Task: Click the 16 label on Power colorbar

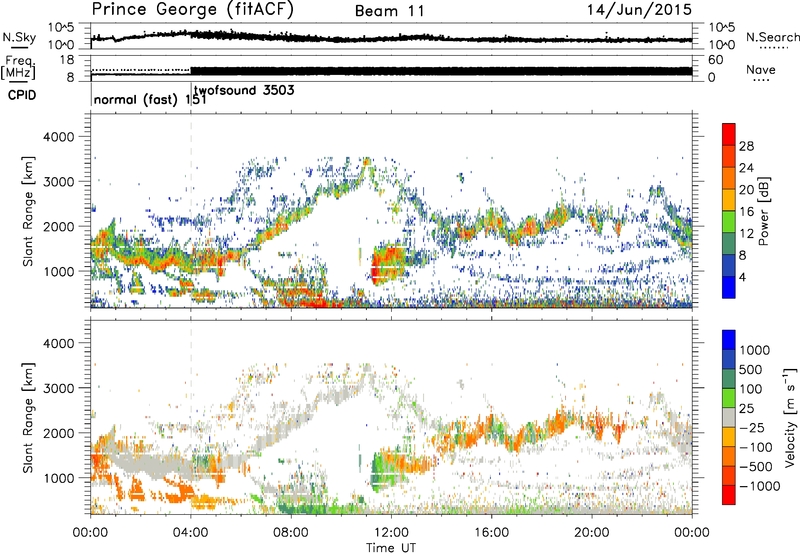Action: pos(746,212)
